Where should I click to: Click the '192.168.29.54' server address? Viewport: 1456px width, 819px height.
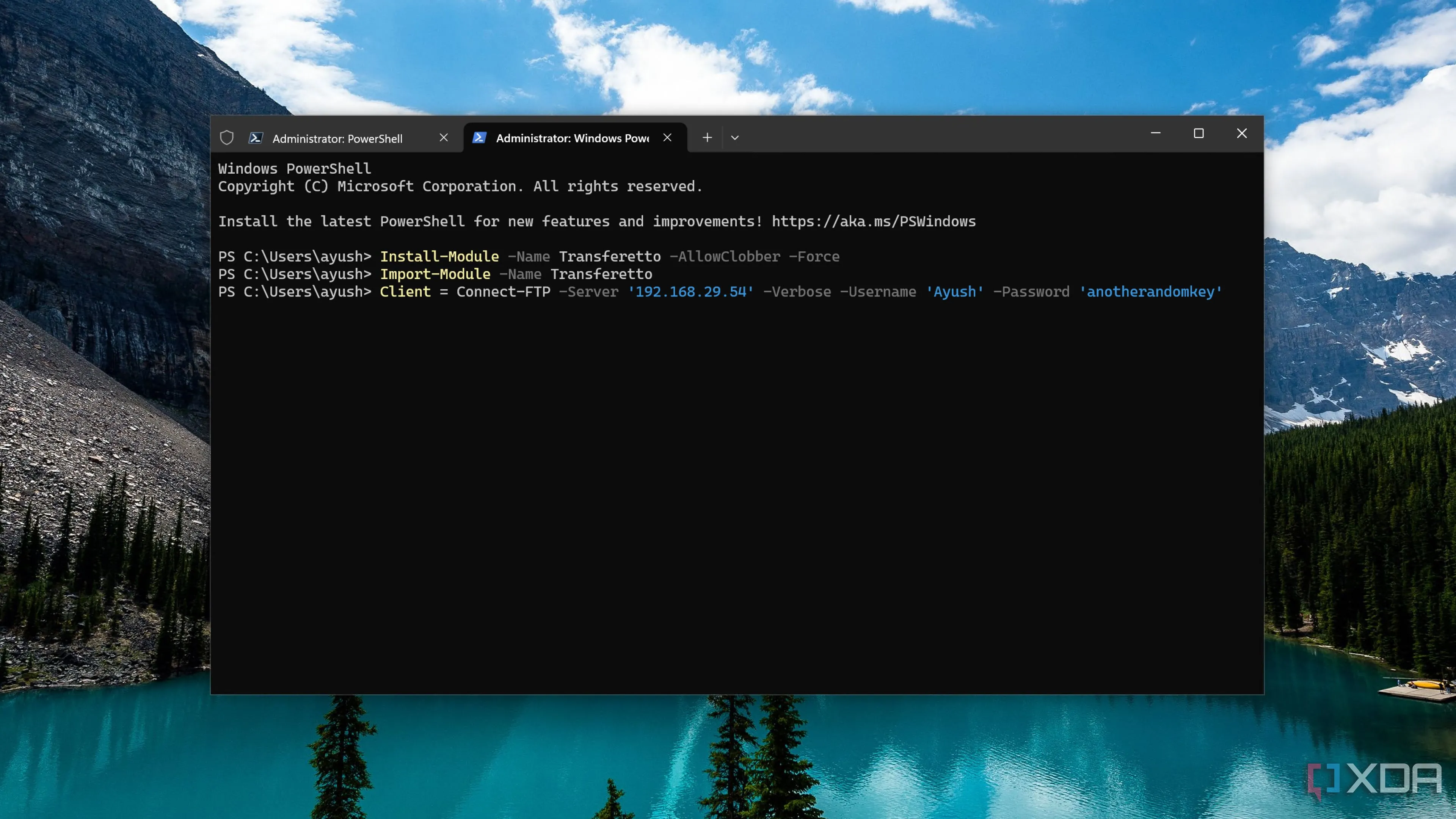point(691,292)
